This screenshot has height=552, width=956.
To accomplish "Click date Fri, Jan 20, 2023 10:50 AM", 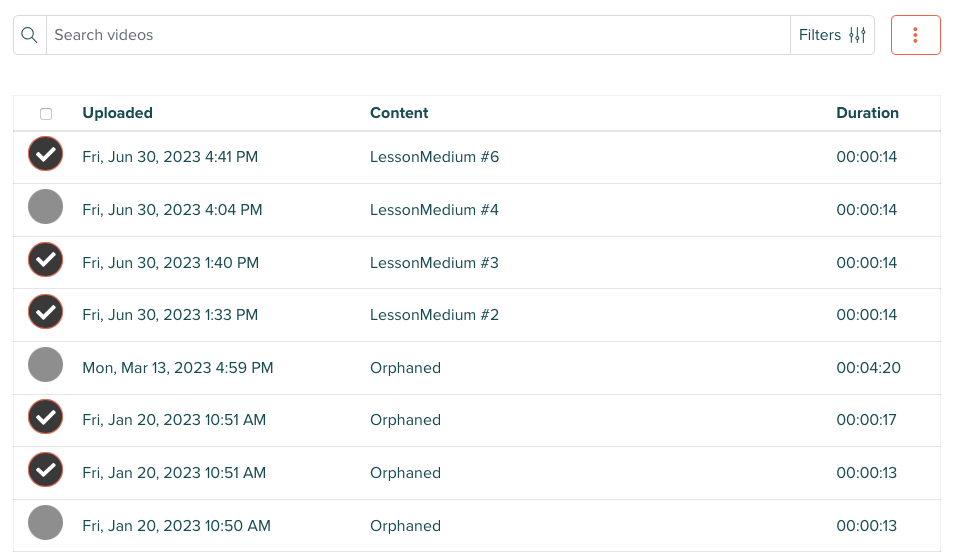I will 176,526.
